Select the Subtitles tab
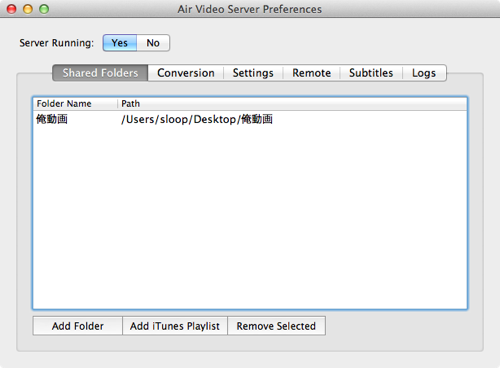The height and width of the screenshot is (368, 500). click(371, 73)
